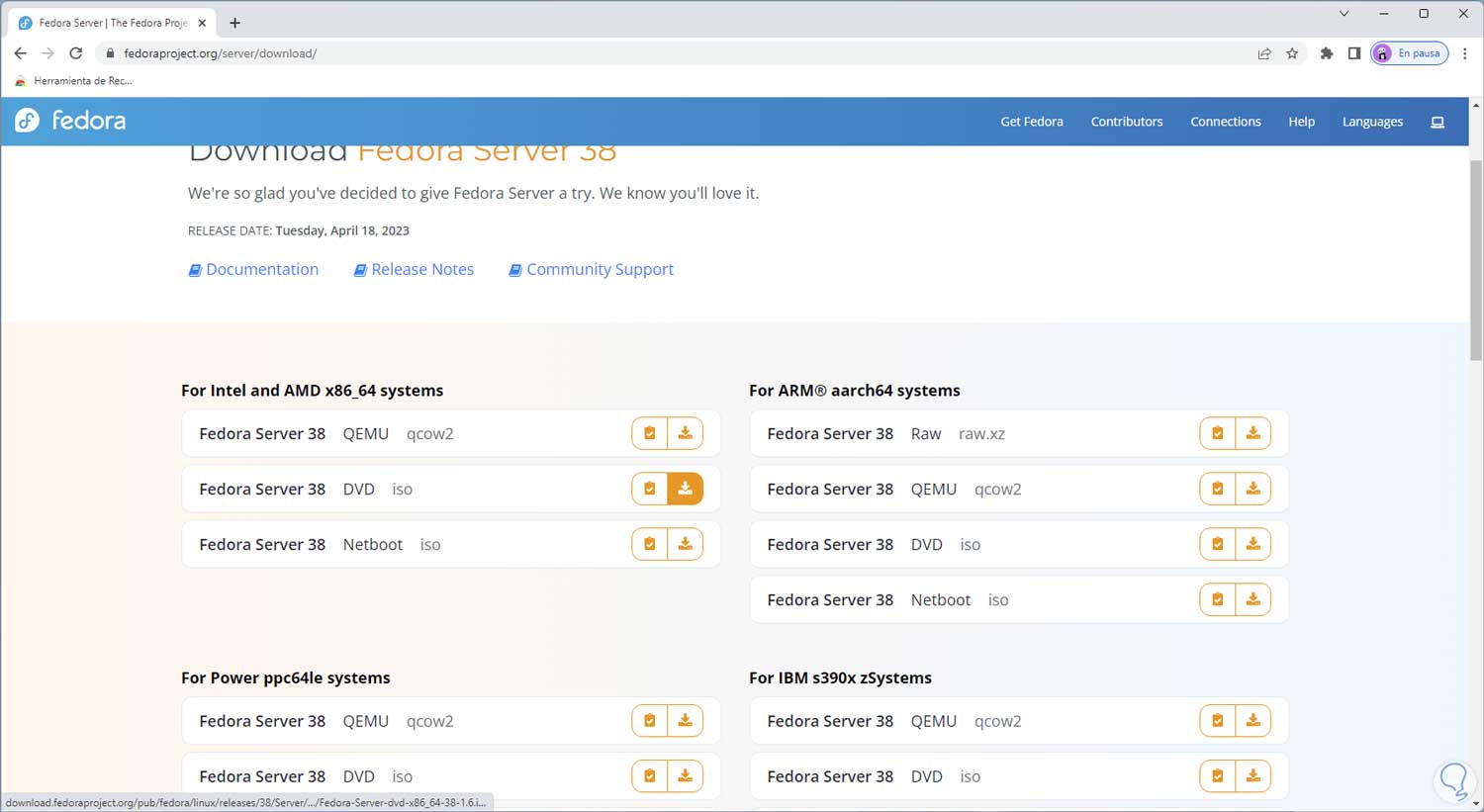1484x812 pixels.
Task: Click the page vertical scrollbar thumb
Action: (1476, 259)
